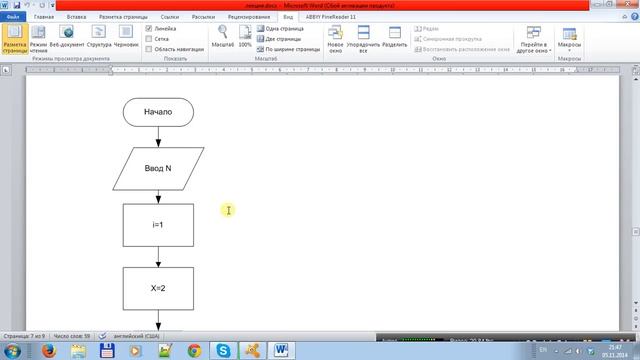Redo action in quick access toolbar
This screenshot has height=360, width=640.
pos(42,5)
